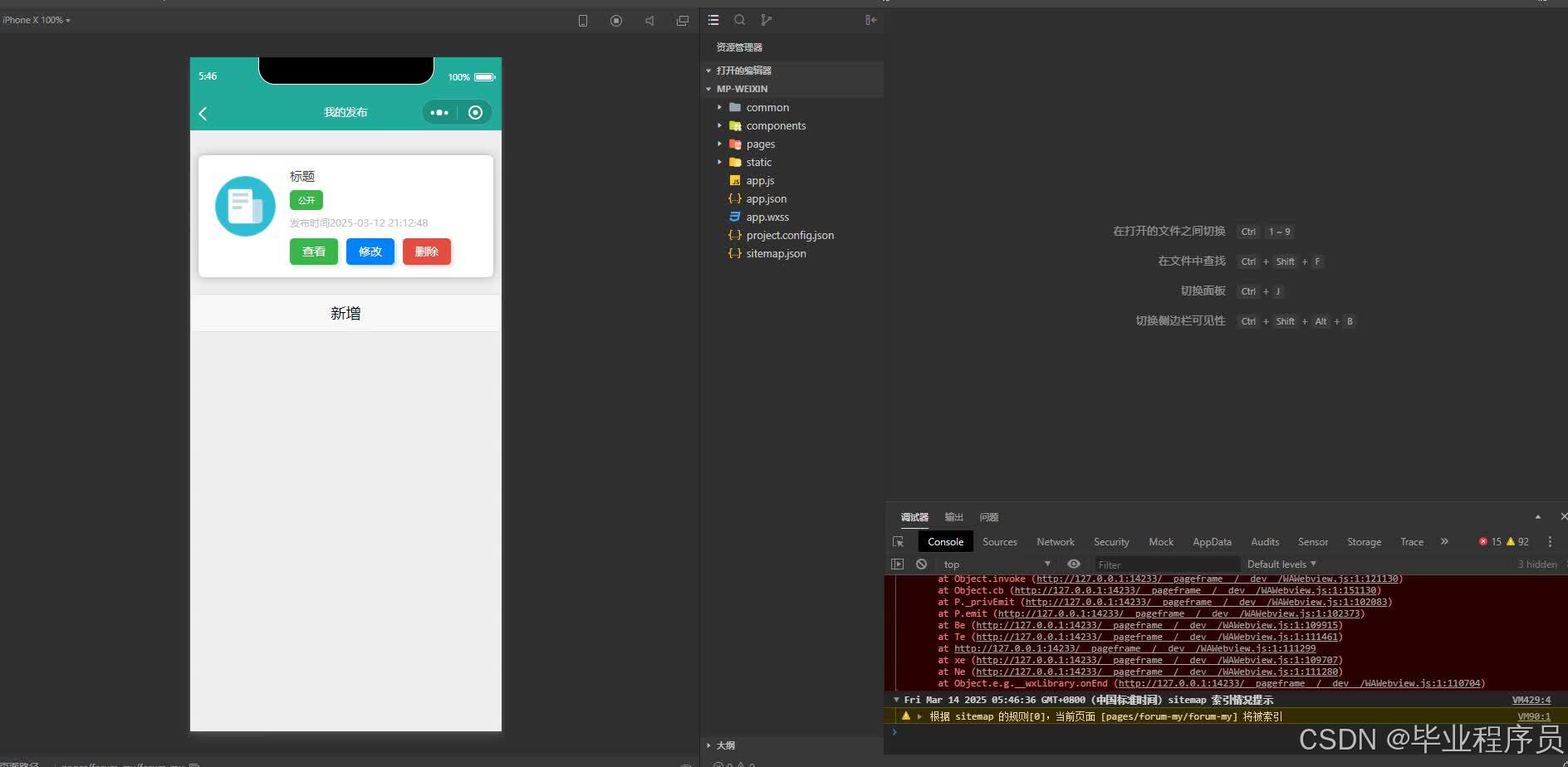Screen dimensions: 1568x767
Task: Select the Sources devtools tab
Action: point(1000,541)
